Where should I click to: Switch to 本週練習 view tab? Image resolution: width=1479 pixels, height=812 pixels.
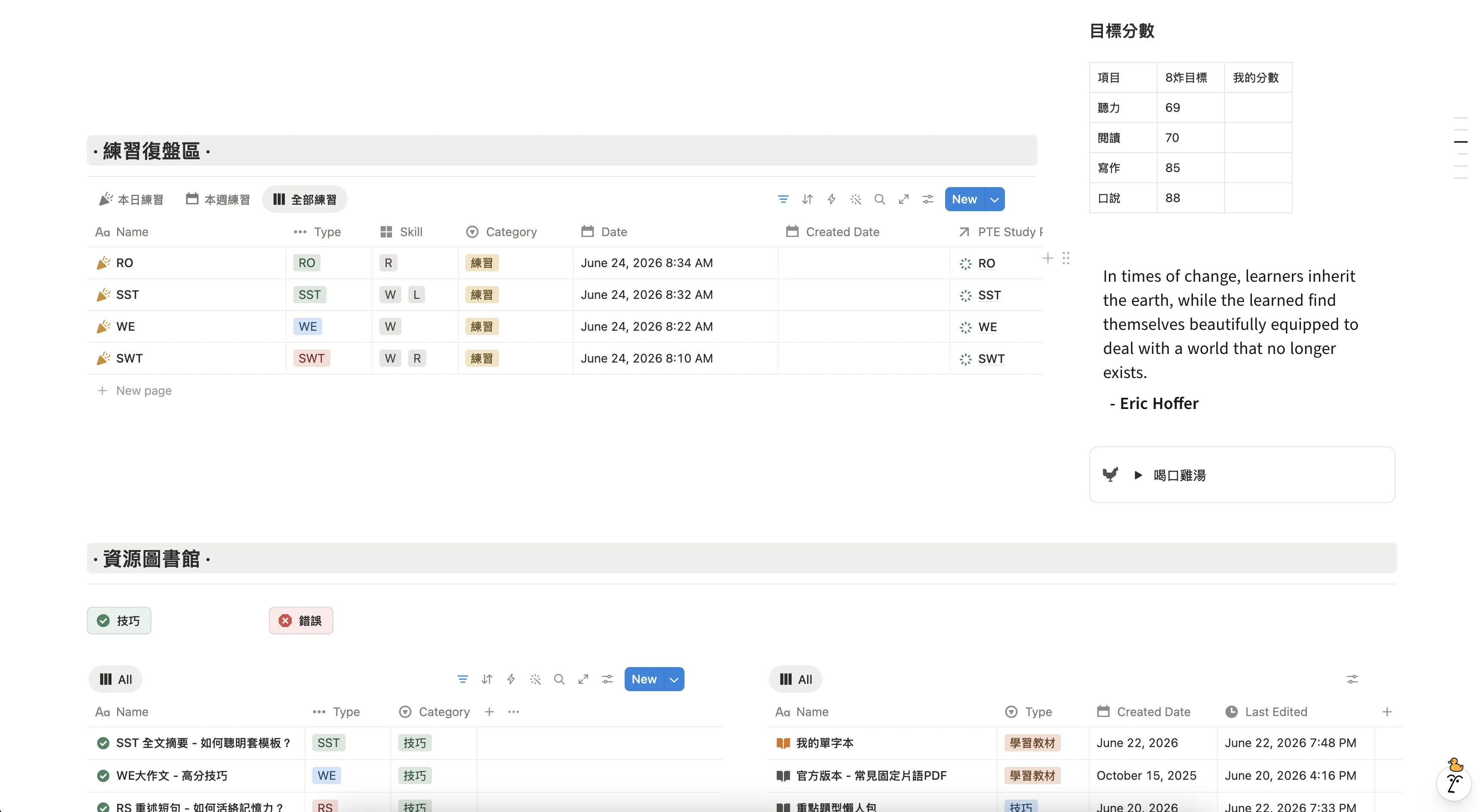tap(218, 199)
